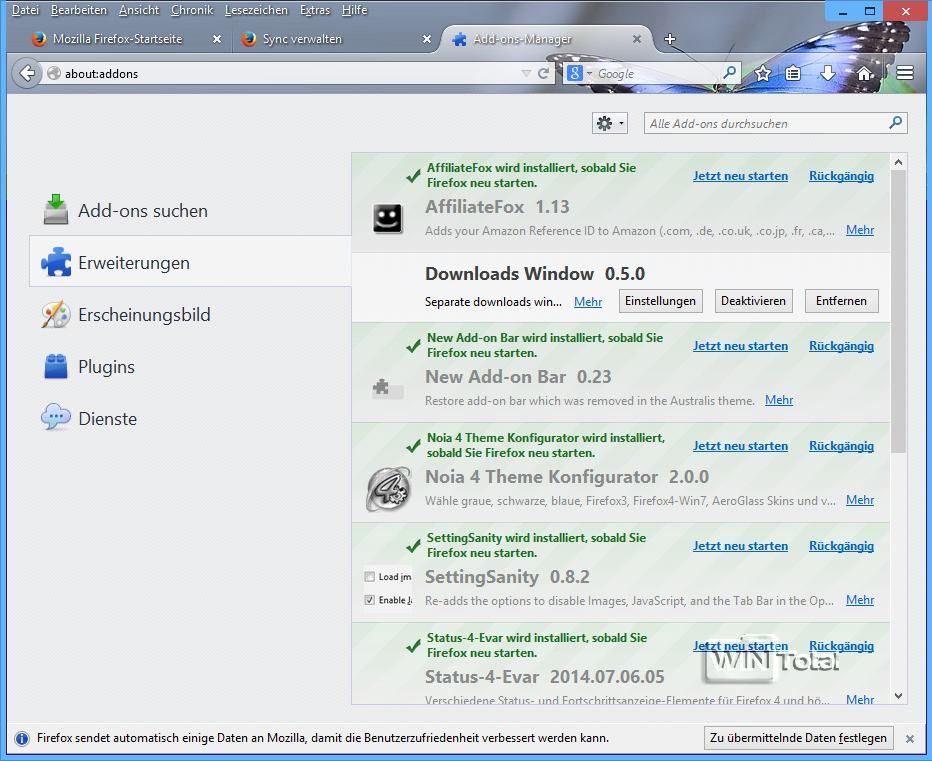The width and height of the screenshot is (932, 761).
Task: Click Rückgängig for Status-4-Evar
Action: pos(842,646)
